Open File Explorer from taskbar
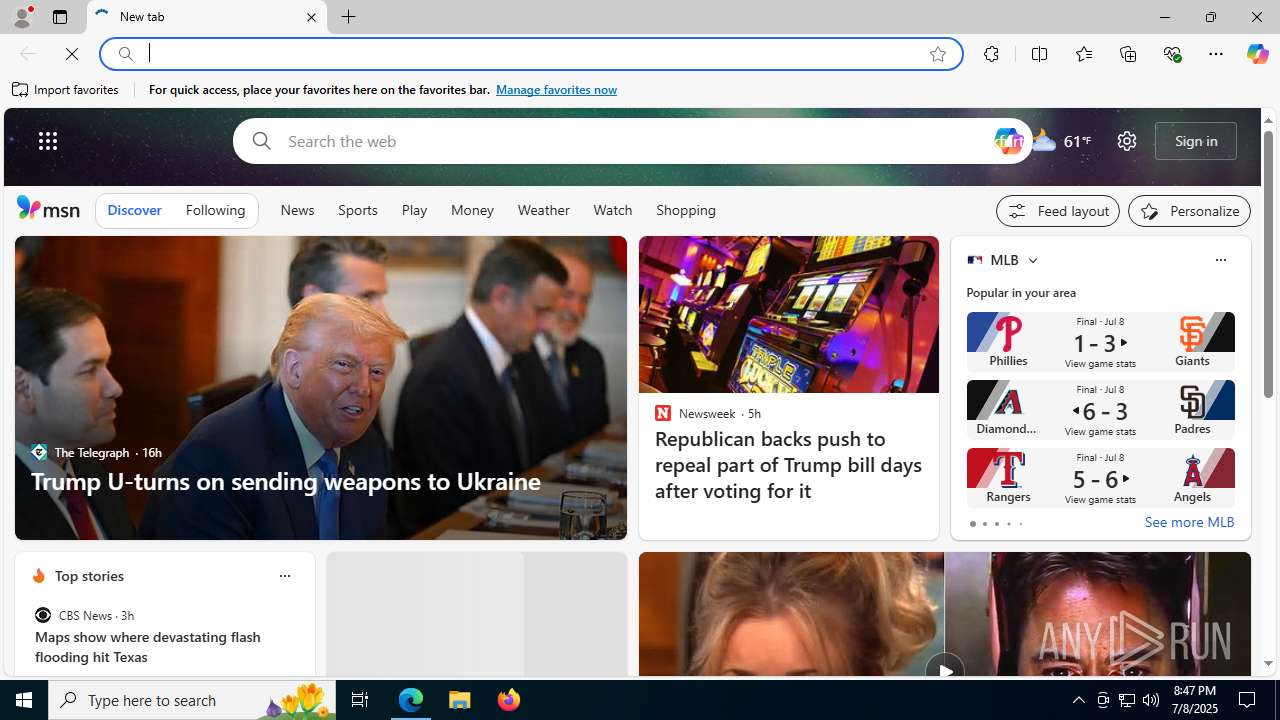Viewport: 1280px width, 720px height. point(460,700)
